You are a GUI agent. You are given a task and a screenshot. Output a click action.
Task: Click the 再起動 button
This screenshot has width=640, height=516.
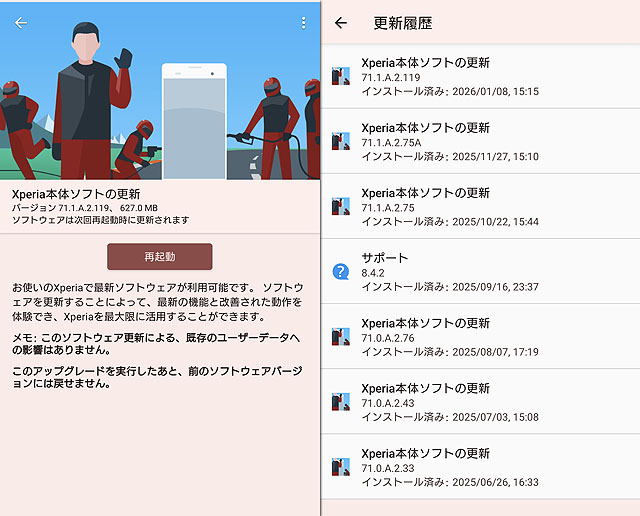(160, 256)
